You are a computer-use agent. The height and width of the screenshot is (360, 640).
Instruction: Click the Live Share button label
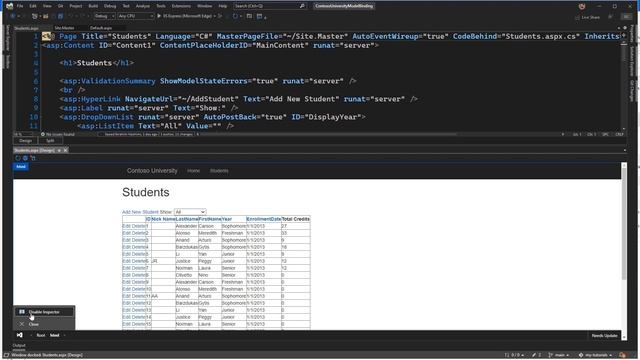[591, 18]
